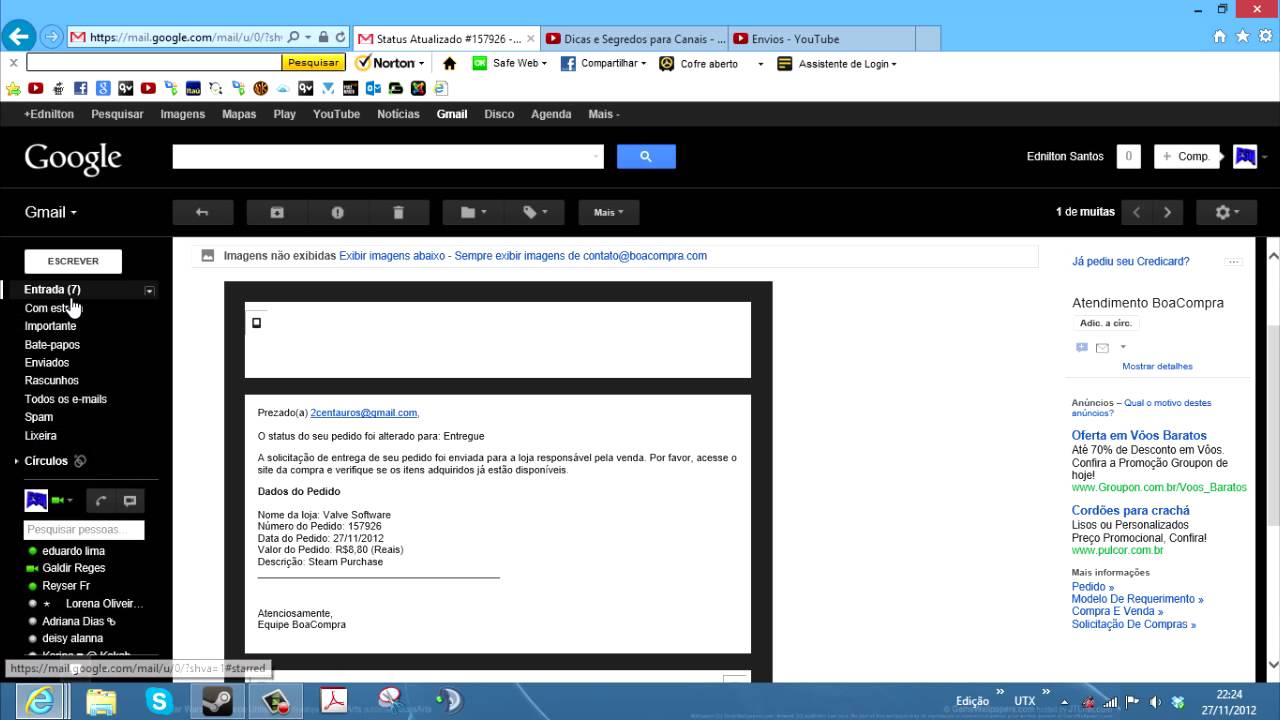Click 'Mostrar detalhes' link

point(1157,366)
